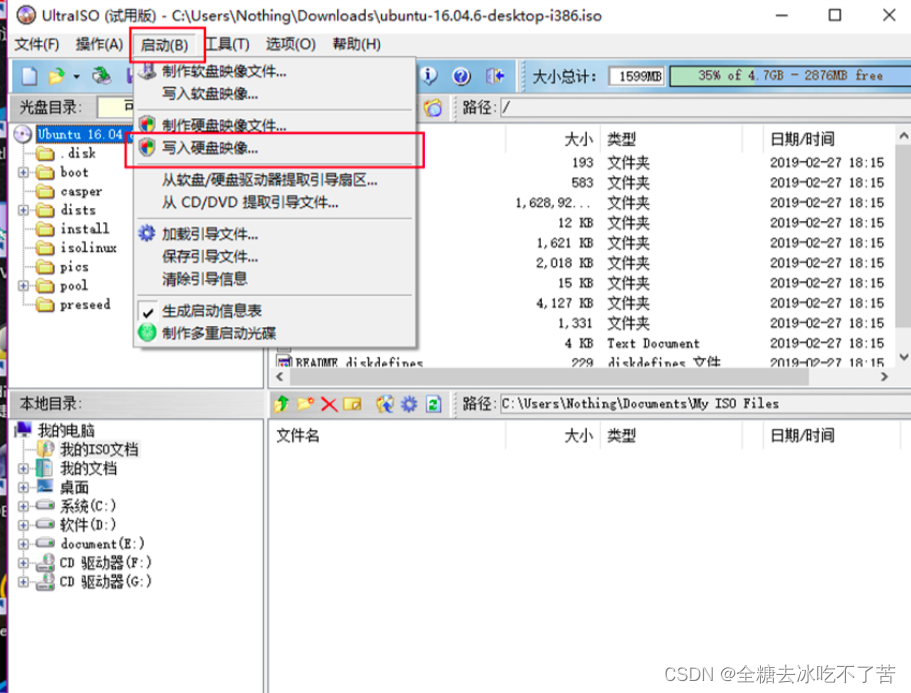Click the disc path field showing /
This screenshot has height=693, width=911.
(x=705, y=107)
